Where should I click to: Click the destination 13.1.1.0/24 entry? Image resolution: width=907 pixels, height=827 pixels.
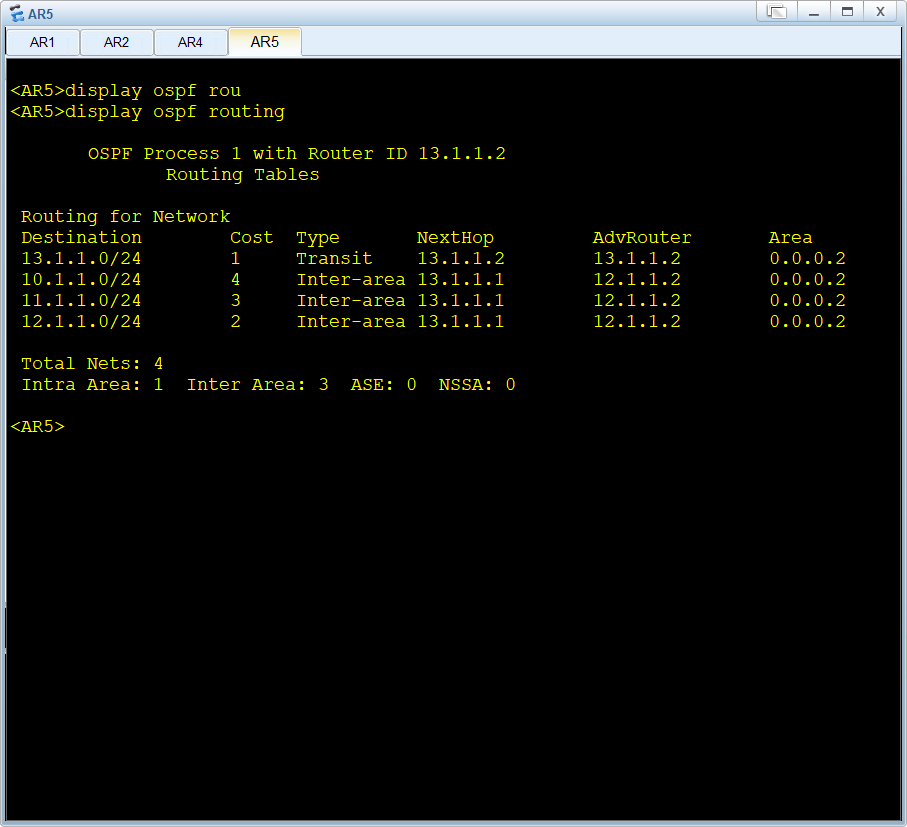pyautogui.click(x=82, y=259)
